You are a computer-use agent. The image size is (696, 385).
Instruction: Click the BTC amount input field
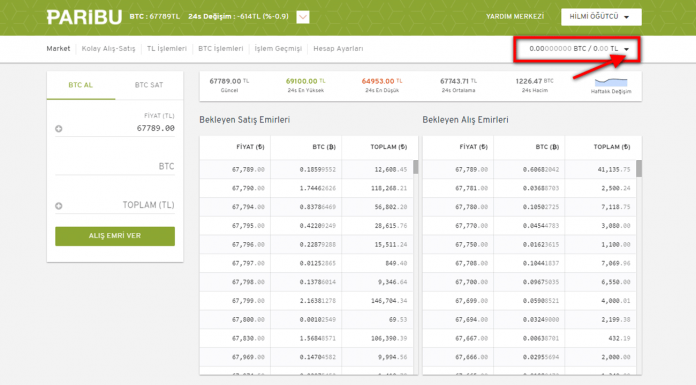coord(115,167)
